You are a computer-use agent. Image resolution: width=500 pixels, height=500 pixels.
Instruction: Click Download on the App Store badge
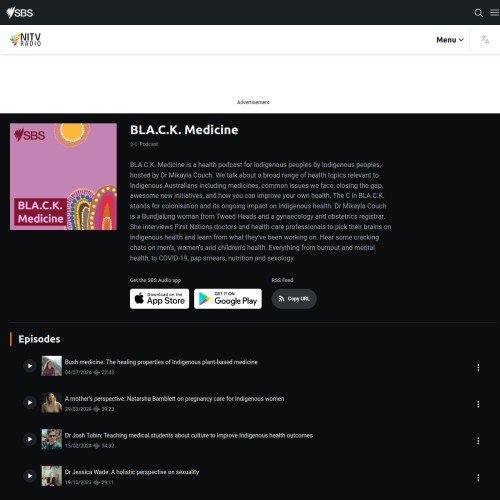159,299
